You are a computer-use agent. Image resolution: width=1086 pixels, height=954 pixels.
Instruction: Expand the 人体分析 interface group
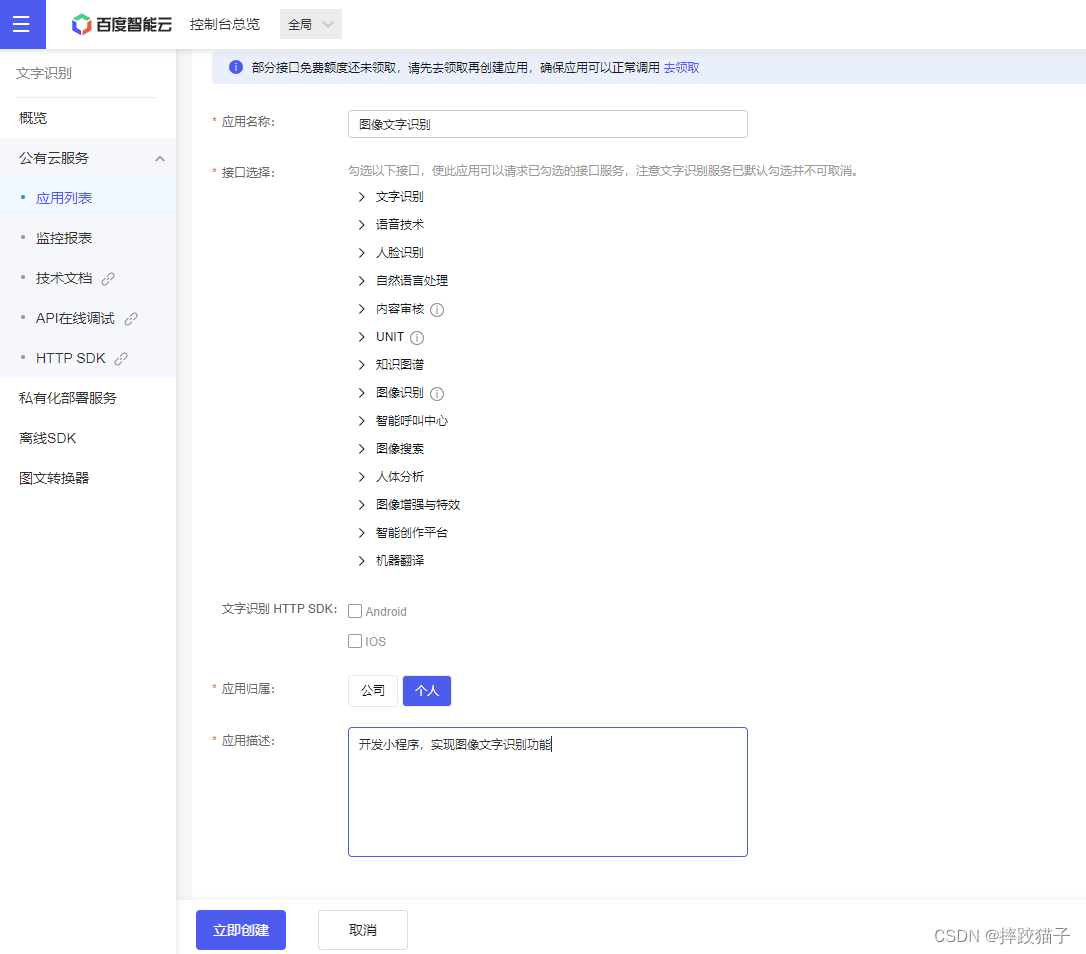[362, 477]
